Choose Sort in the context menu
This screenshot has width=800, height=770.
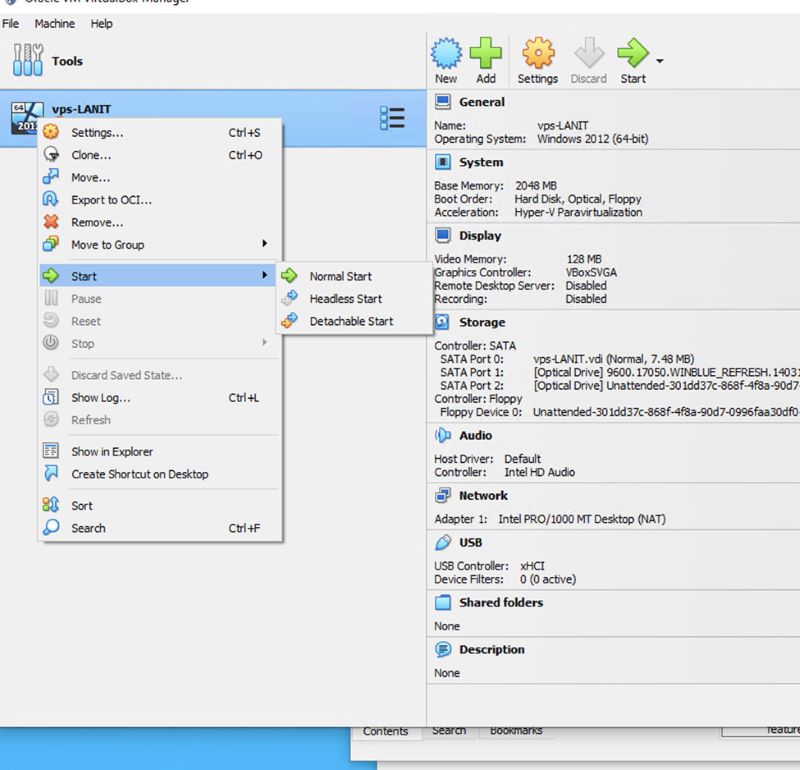click(160, 506)
